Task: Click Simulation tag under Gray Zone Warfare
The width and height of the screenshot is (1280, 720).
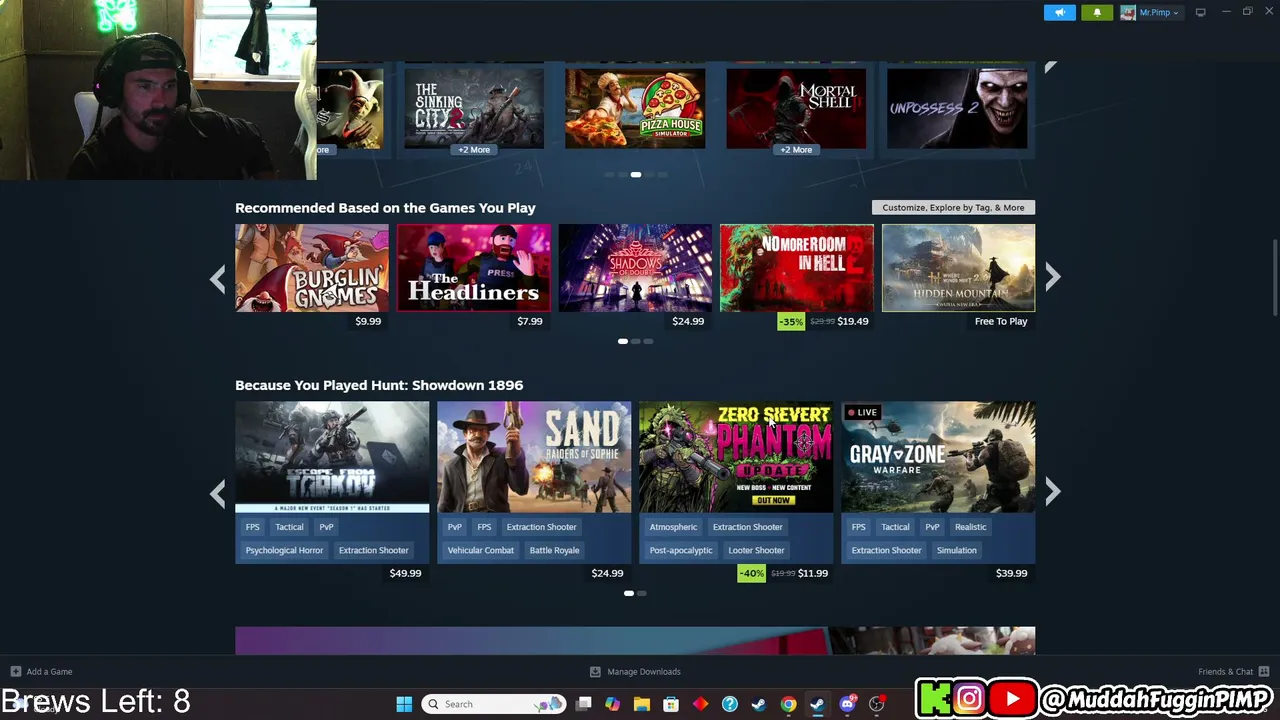Action: coord(957,550)
